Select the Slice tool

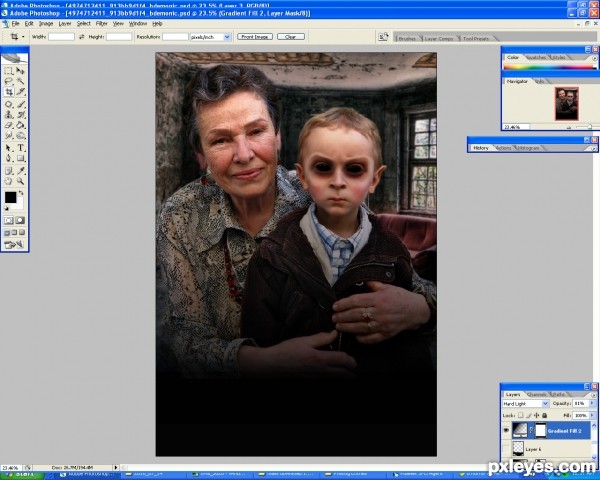[x=20, y=91]
